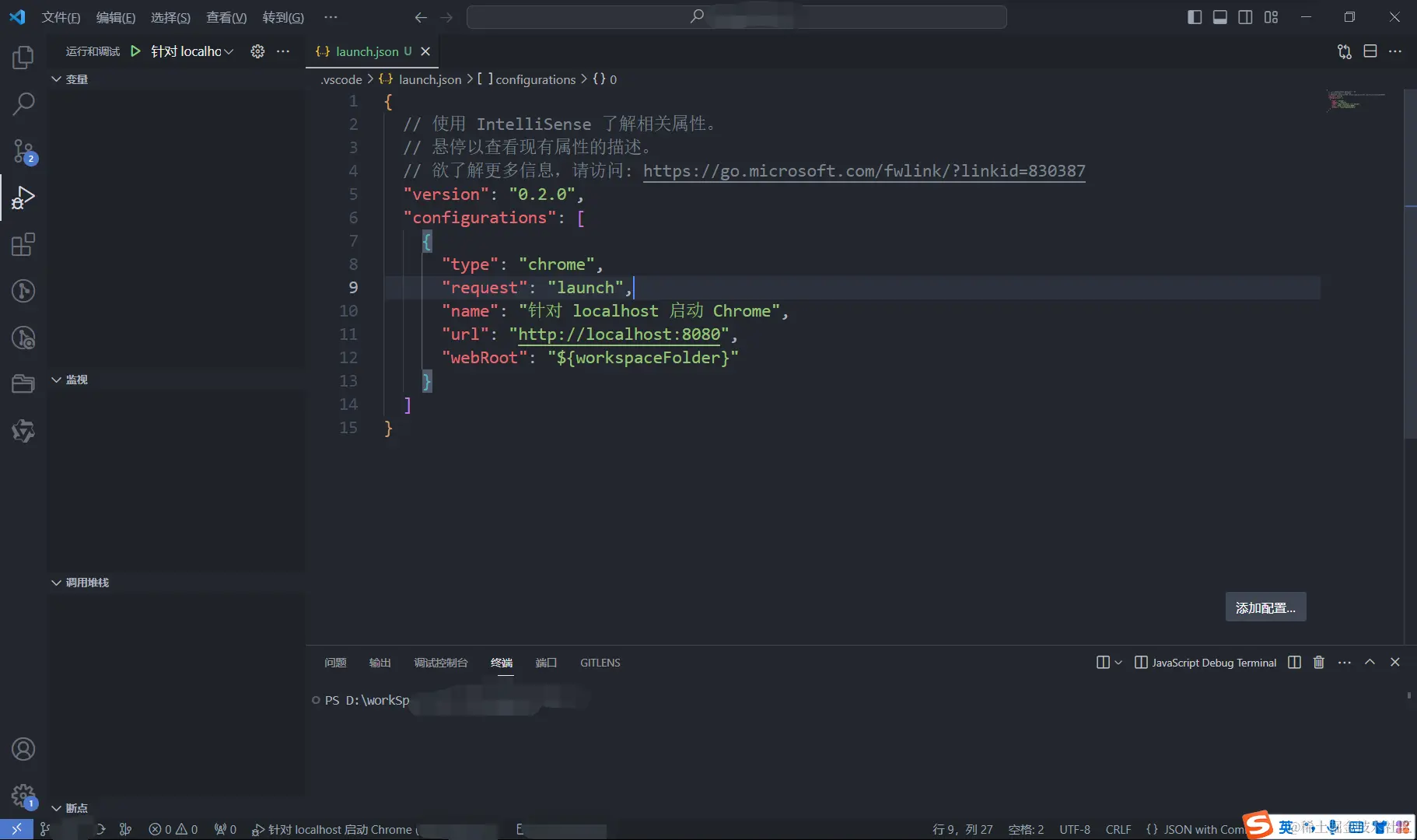This screenshot has width=1417, height=840.
Task: Open terminal panel more actions ellipsis
Action: coord(1345,663)
